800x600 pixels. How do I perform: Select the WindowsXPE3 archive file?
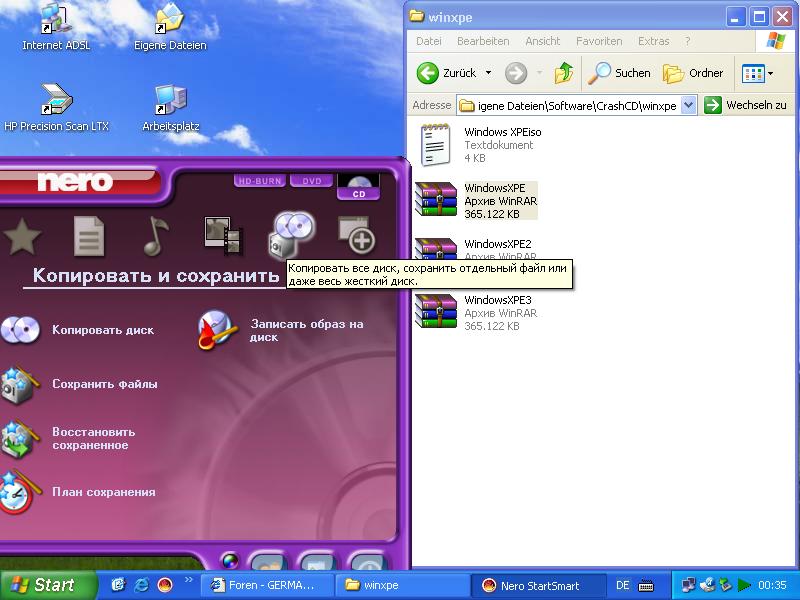pos(476,313)
